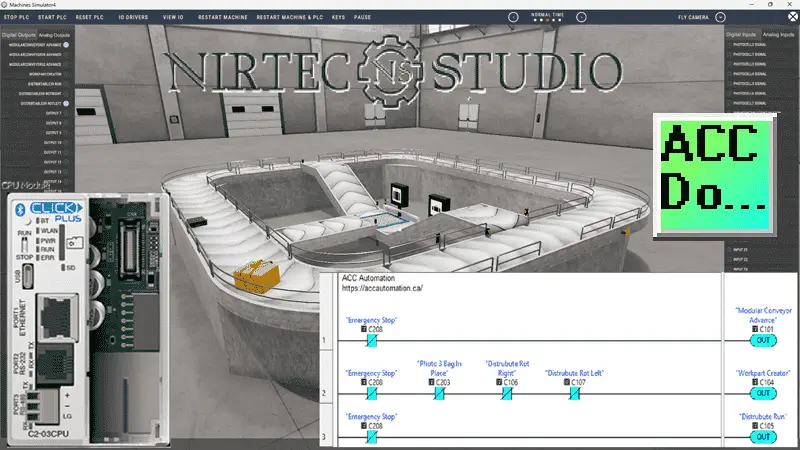Image resolution: width=800 pixels, height=450 pixels.
Task: Click the Distrubute Run C105 OUT coil
Action: tap(763, 437)
